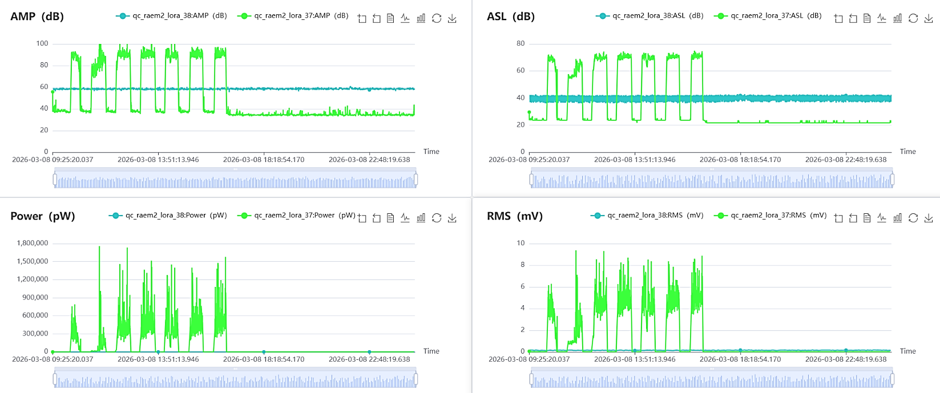Hide the qc_raem2_lora_37:ASL legend series

tap(768, 16)
